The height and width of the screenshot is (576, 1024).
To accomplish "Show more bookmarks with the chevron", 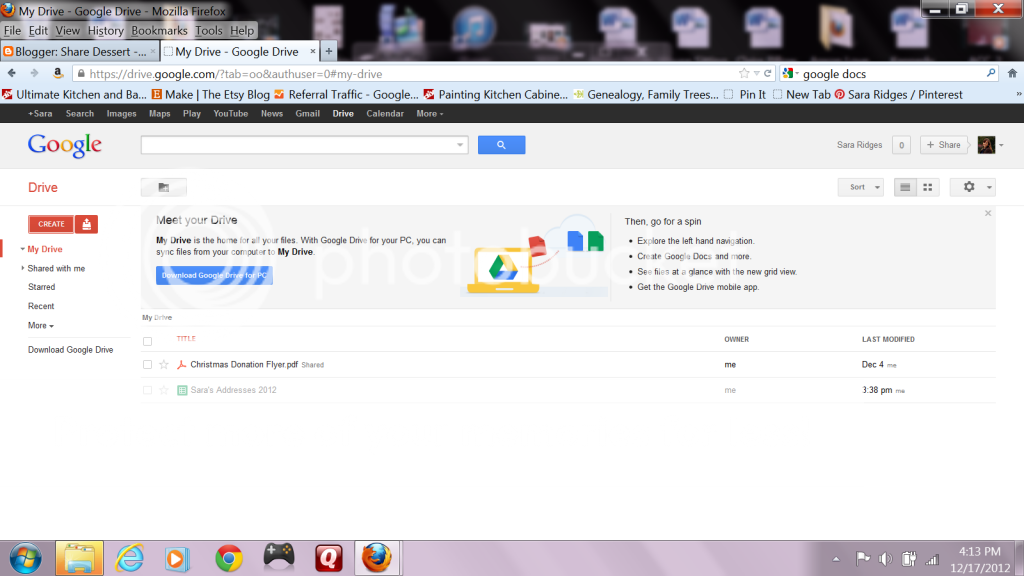I will (x=1018, y=94).
